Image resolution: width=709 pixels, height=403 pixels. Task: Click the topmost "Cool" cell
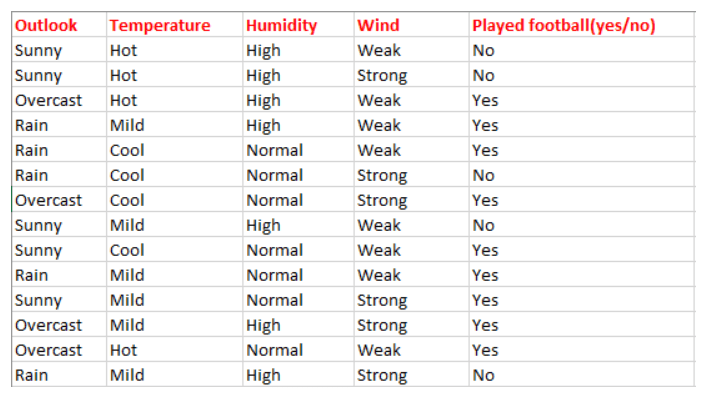(x=128, y=150)
